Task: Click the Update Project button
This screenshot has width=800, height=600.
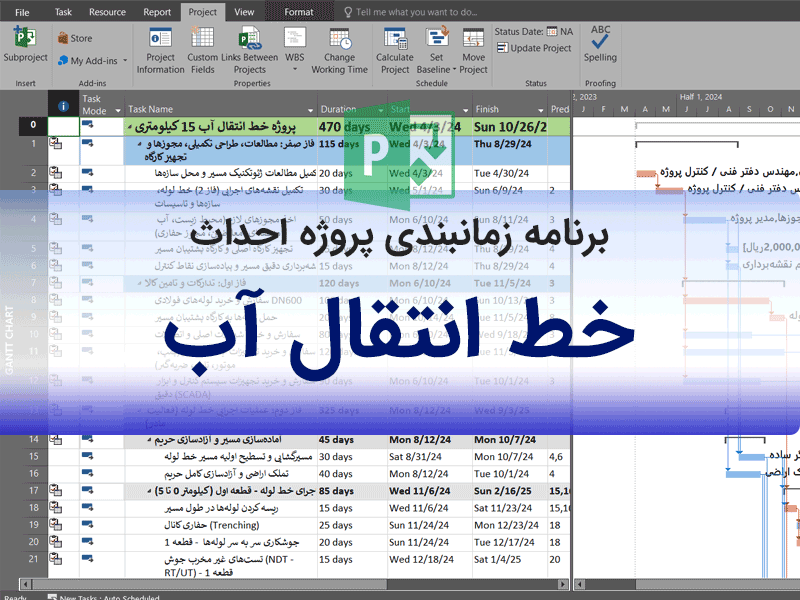Action: [x=535, y=48]
